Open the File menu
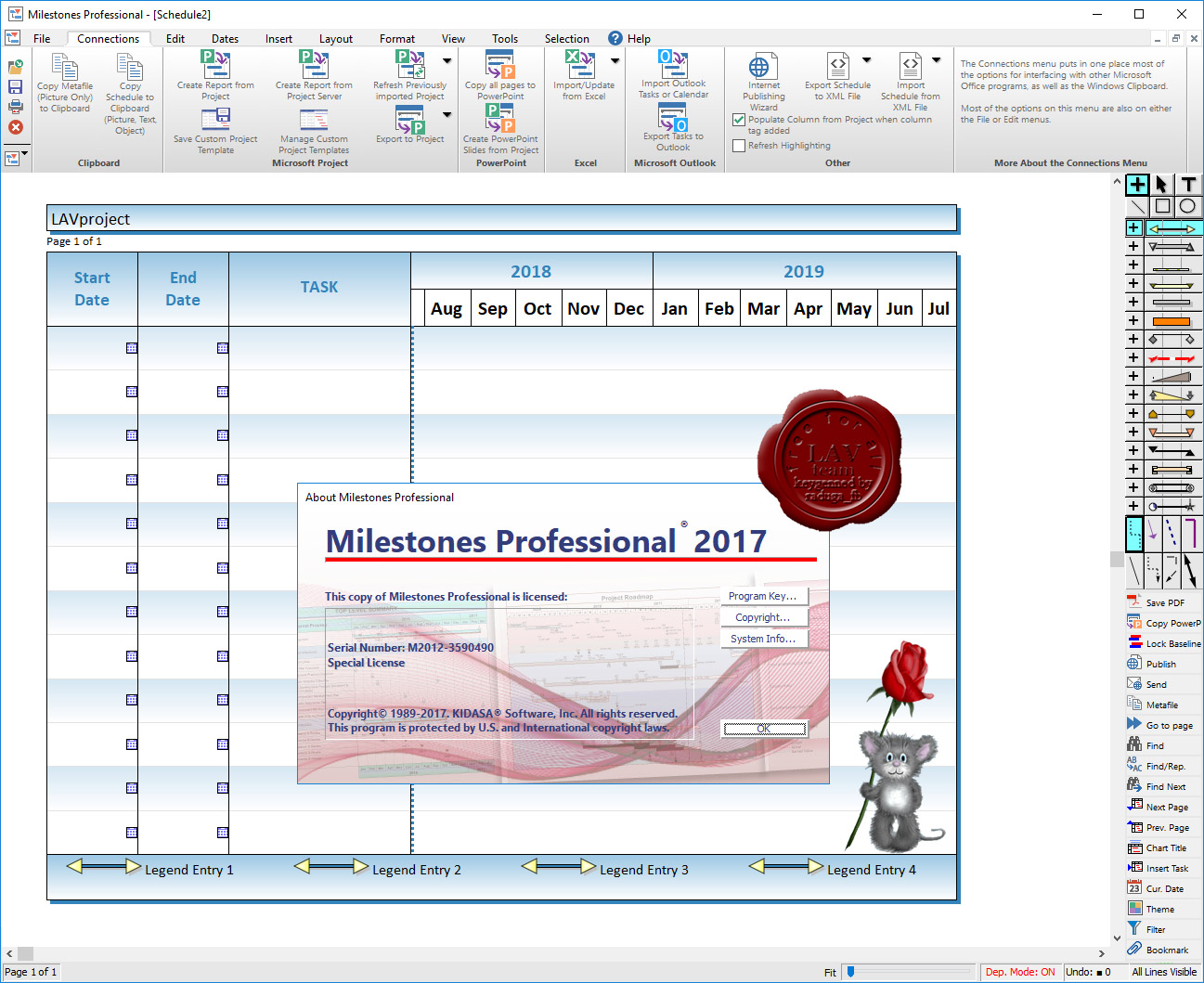The image size is (1204, 983). 42,39
